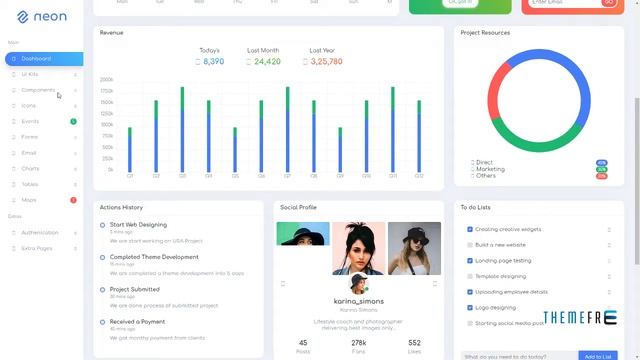Open options for Build a new website
This screenshot has height=360, width=640.
609,245
